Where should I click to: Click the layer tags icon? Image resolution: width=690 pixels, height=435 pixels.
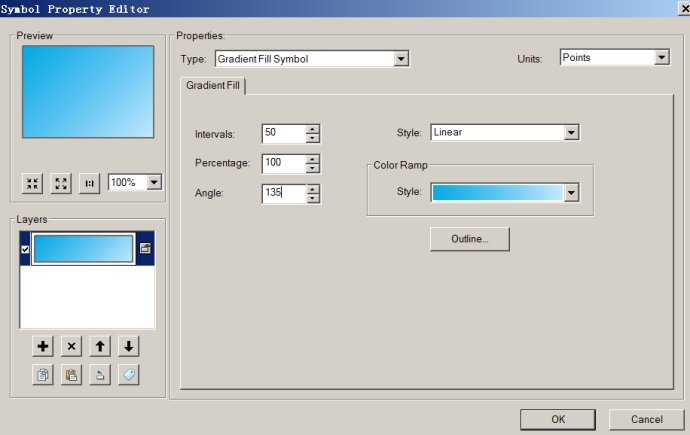tap(128, 375)
